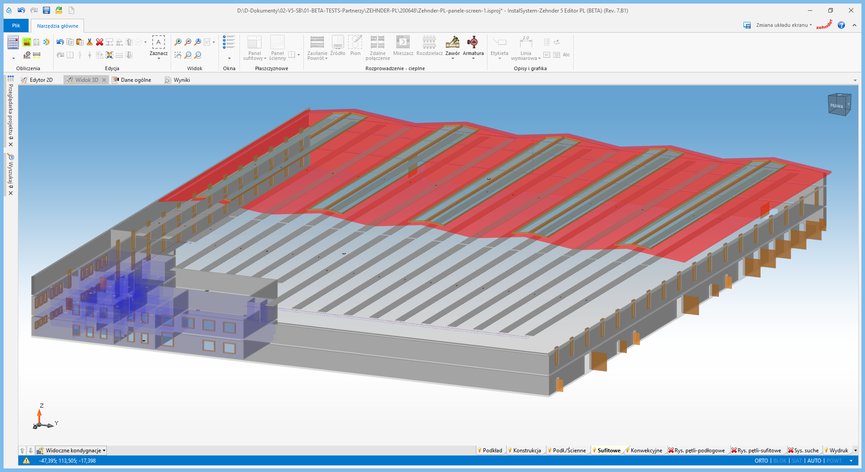This screenshot has height=472, width=865.
Task: Select the Armatura fitting tool
Action: (x=473, y=45)
